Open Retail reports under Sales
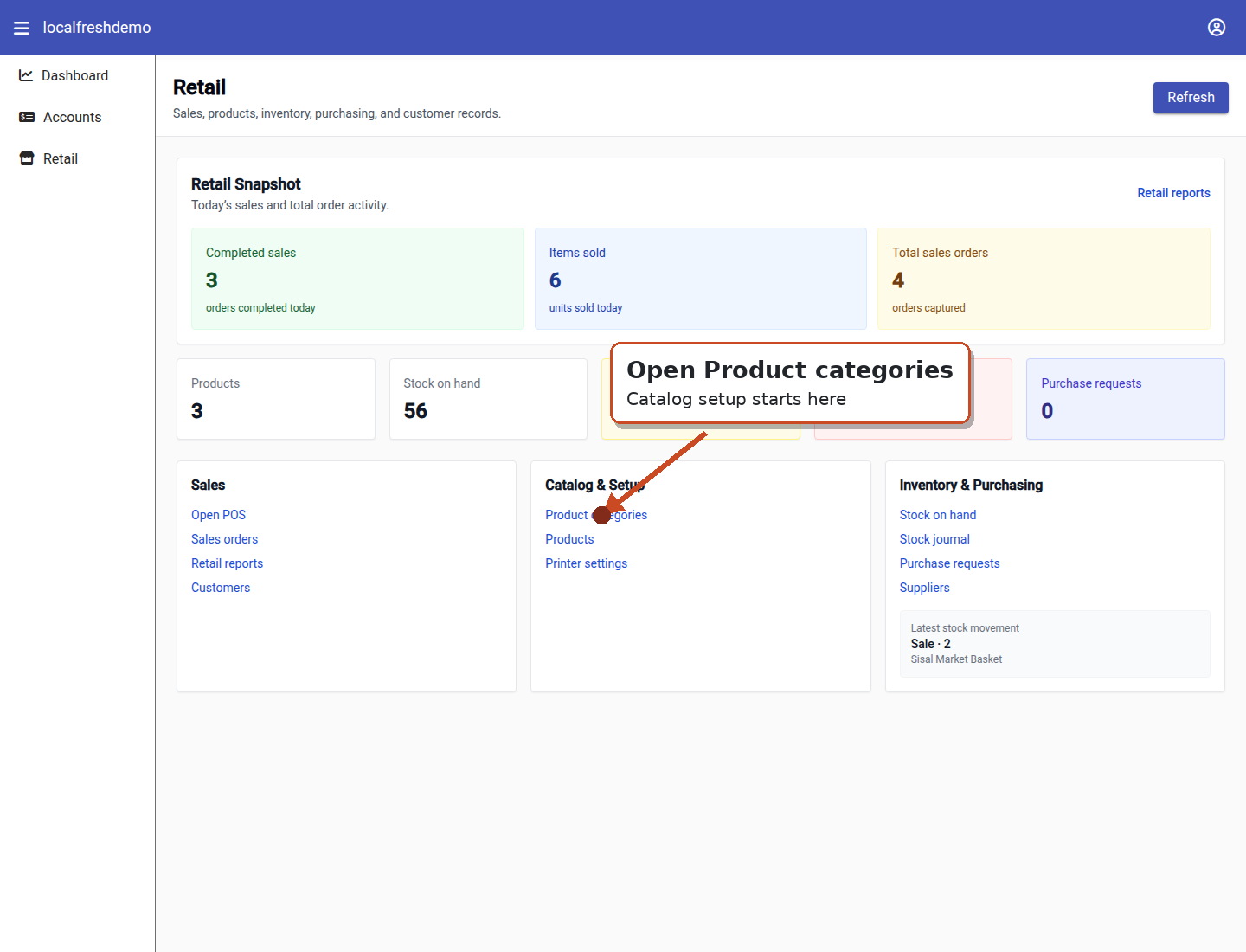The width and height of the screenshot is (1246, 952). pos(227,563)
